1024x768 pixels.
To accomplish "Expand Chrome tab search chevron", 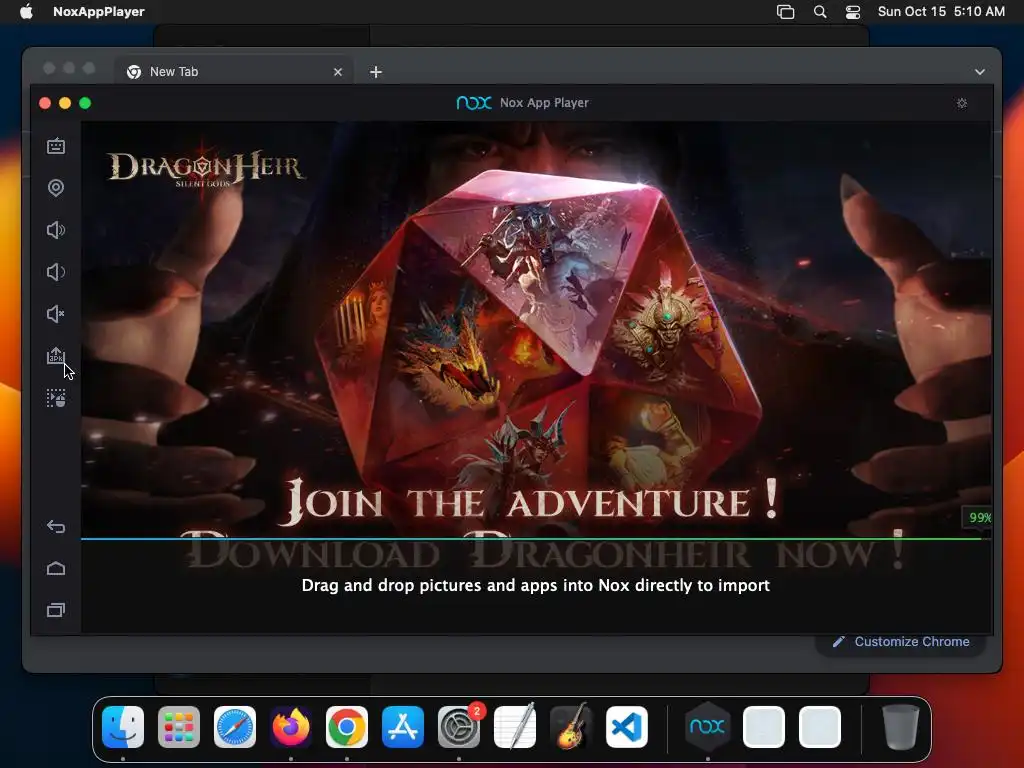I will [980, 72].
